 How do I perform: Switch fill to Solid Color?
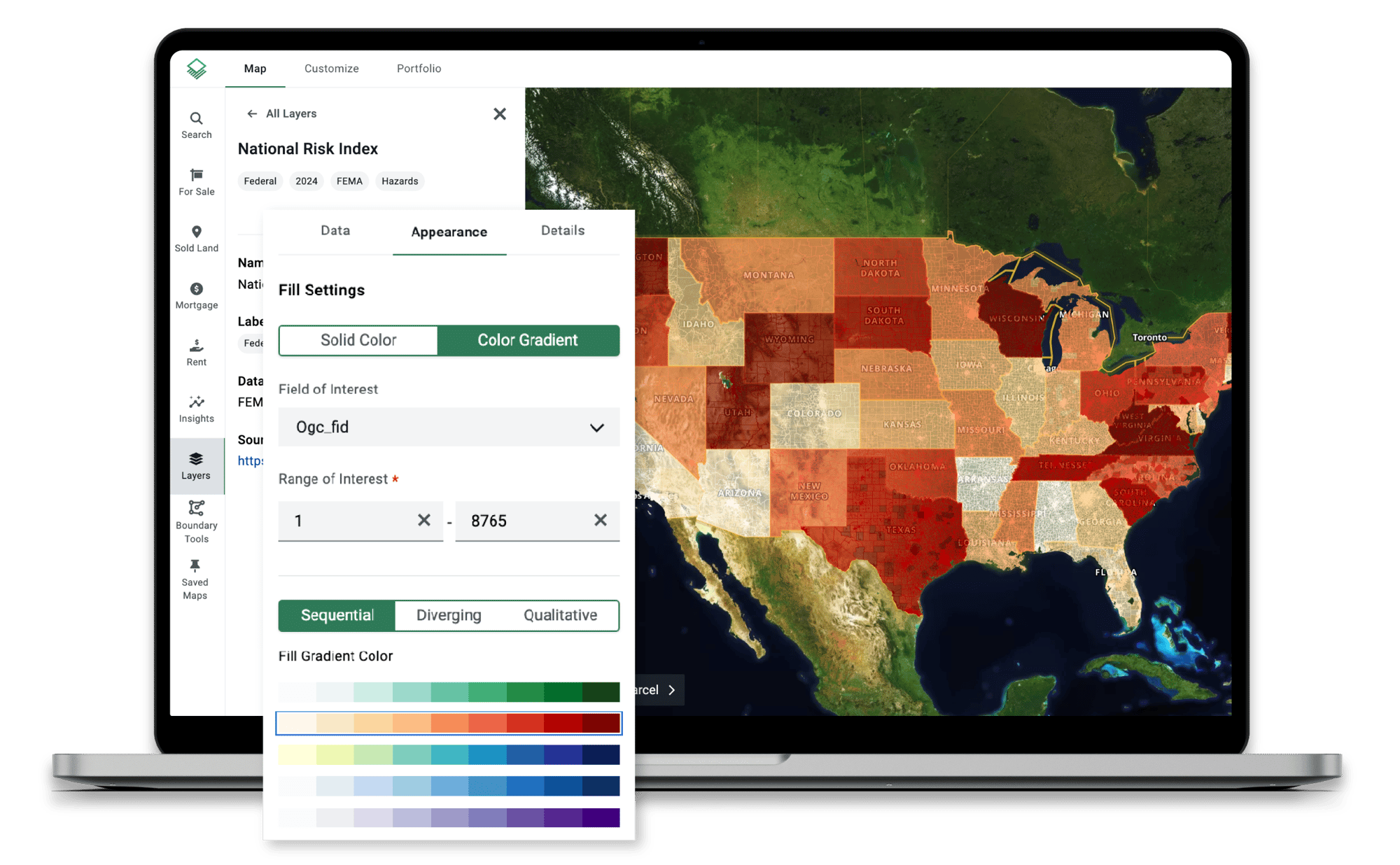click(358, 340)
